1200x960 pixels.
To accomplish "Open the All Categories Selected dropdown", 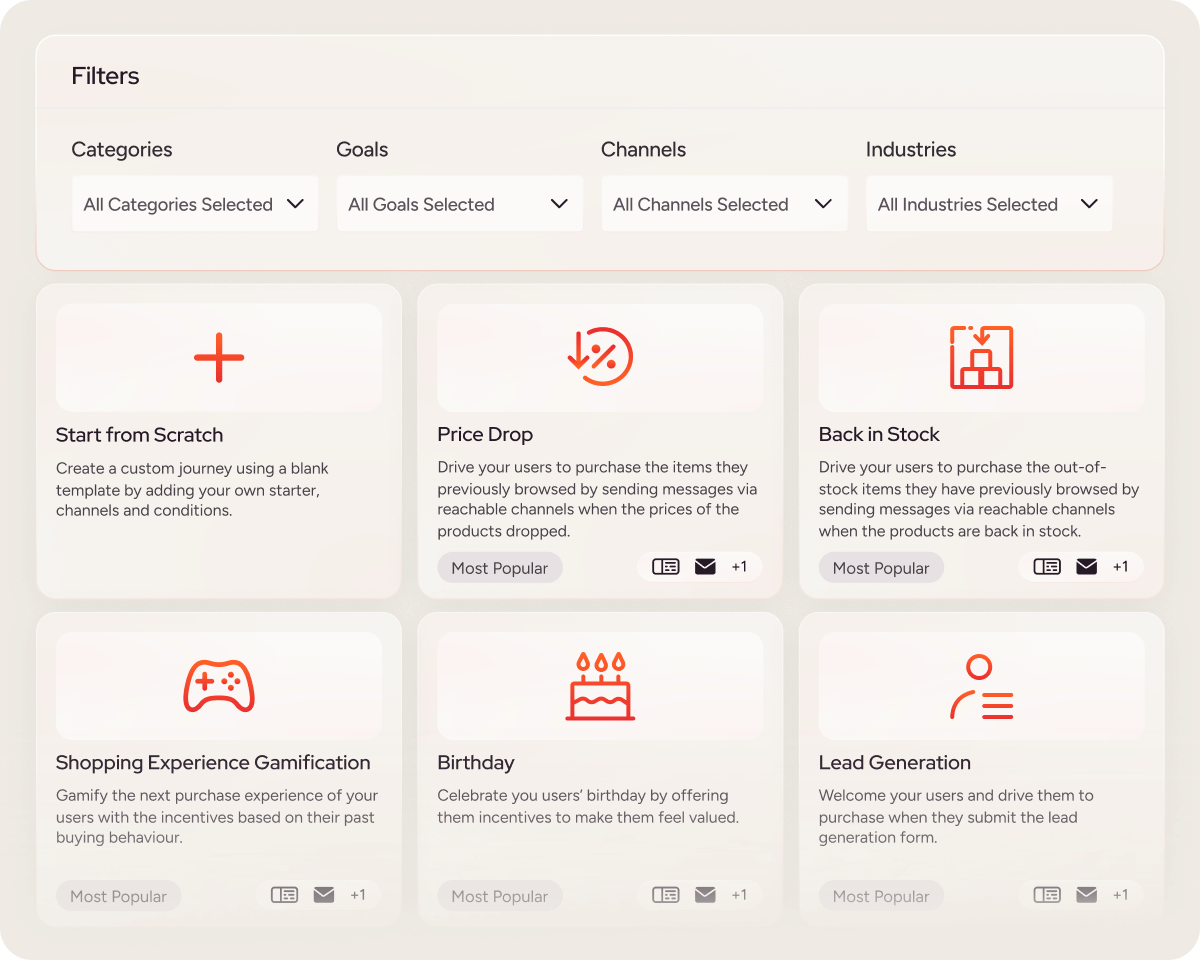I will (195, 204).
